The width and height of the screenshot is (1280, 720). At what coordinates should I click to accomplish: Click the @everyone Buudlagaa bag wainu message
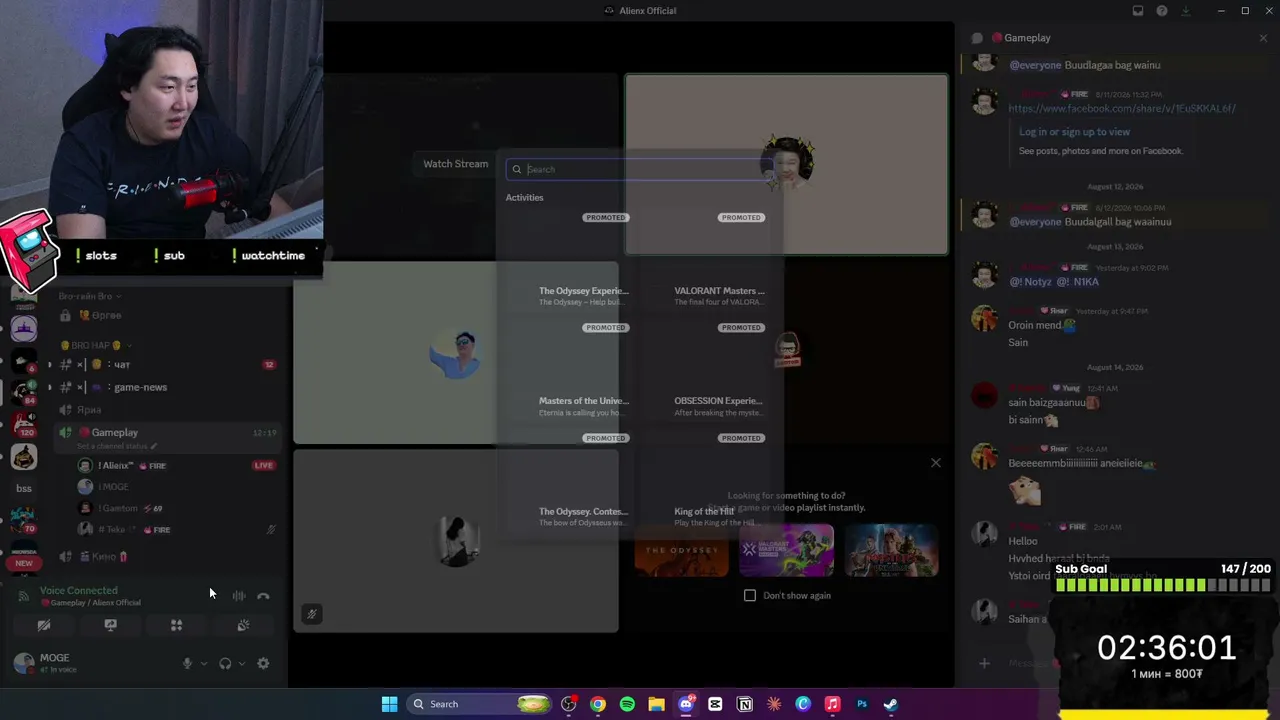pos(1085,65)
